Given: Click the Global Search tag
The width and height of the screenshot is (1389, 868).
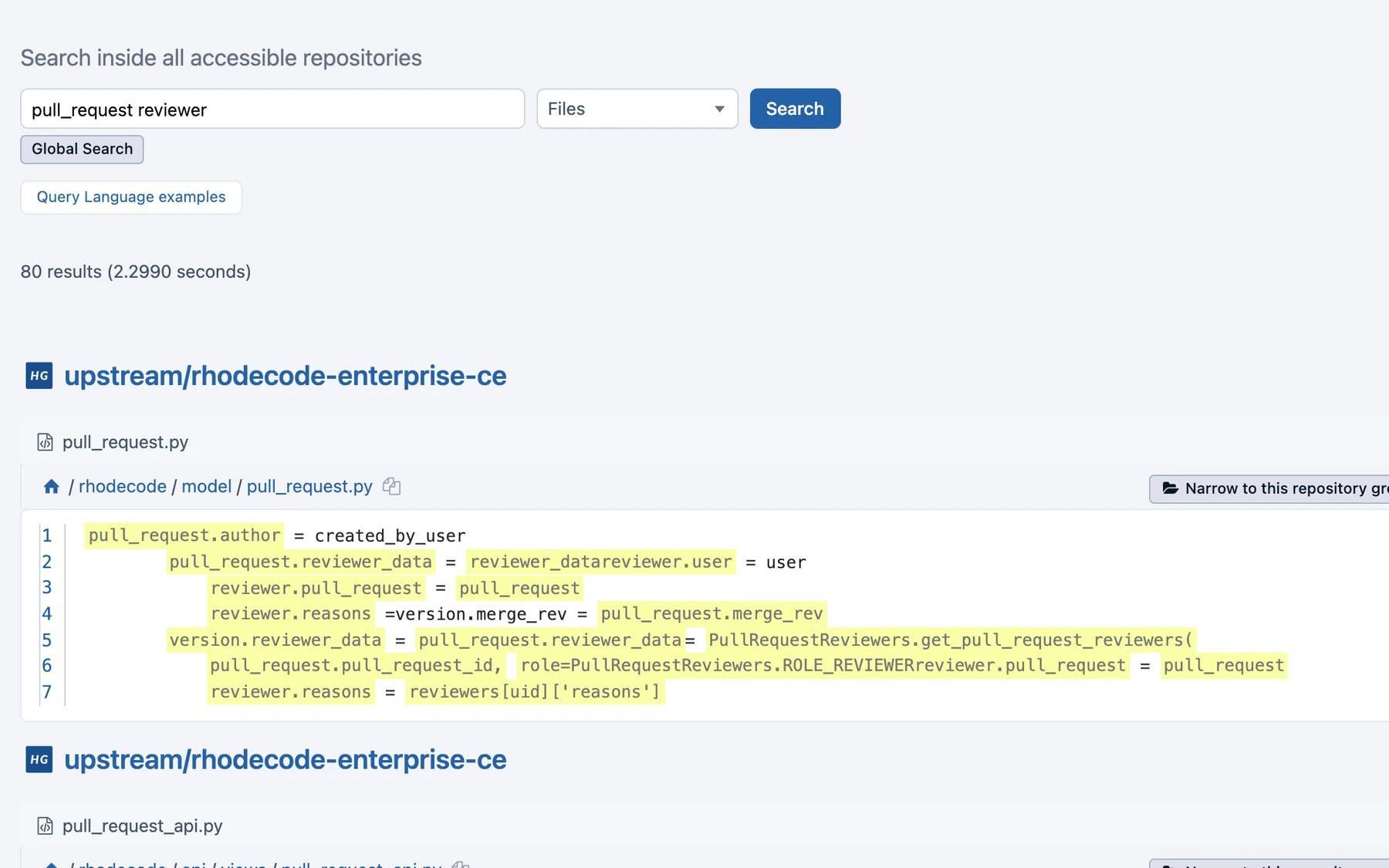Looking at the screenshot, I should click(x=82, y=149).
